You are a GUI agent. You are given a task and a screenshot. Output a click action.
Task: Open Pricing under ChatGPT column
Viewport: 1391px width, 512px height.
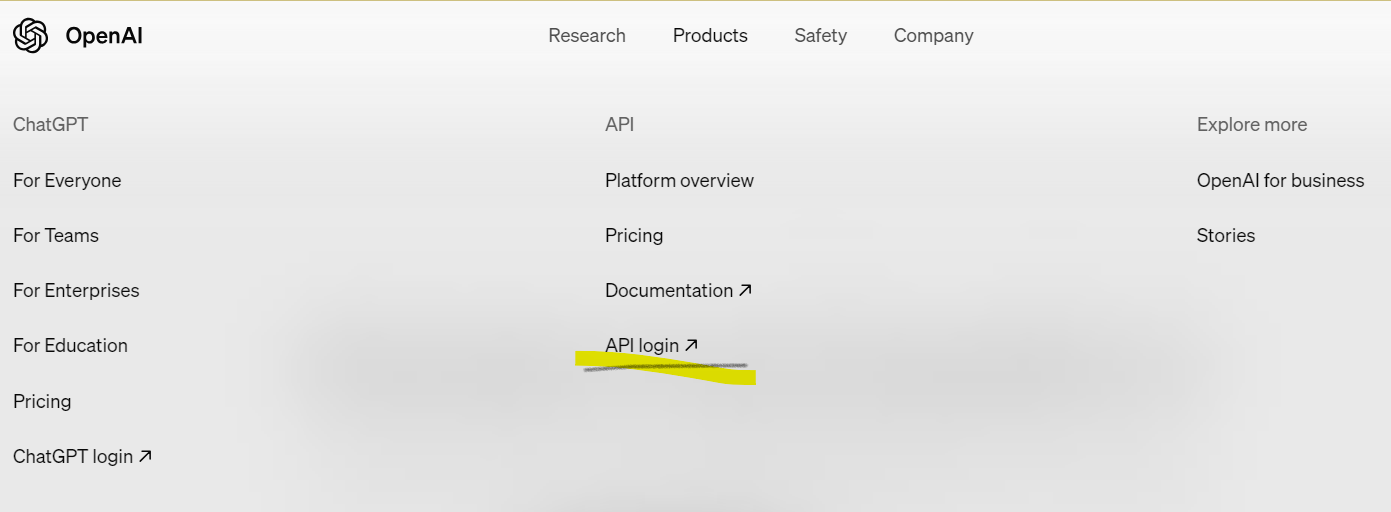[x=42, y=402]
